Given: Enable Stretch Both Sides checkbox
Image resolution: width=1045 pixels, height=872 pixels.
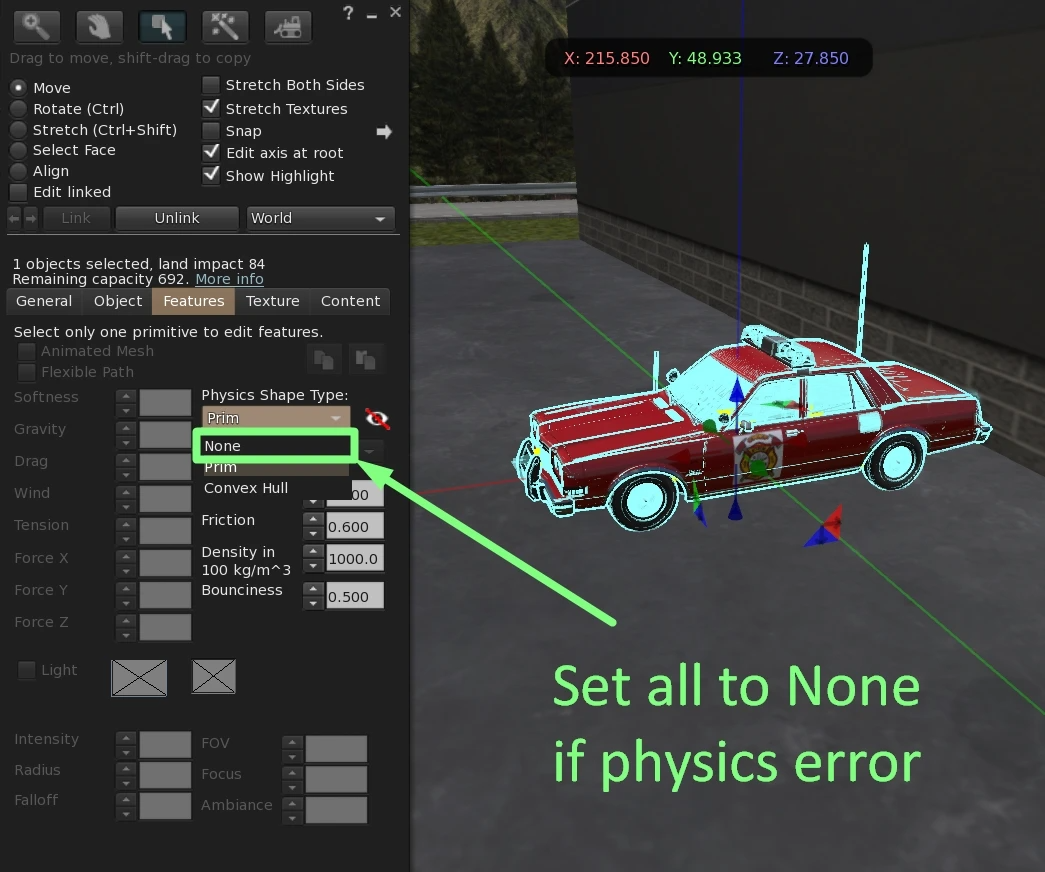Looking at the screenshot, I should 211,85.
